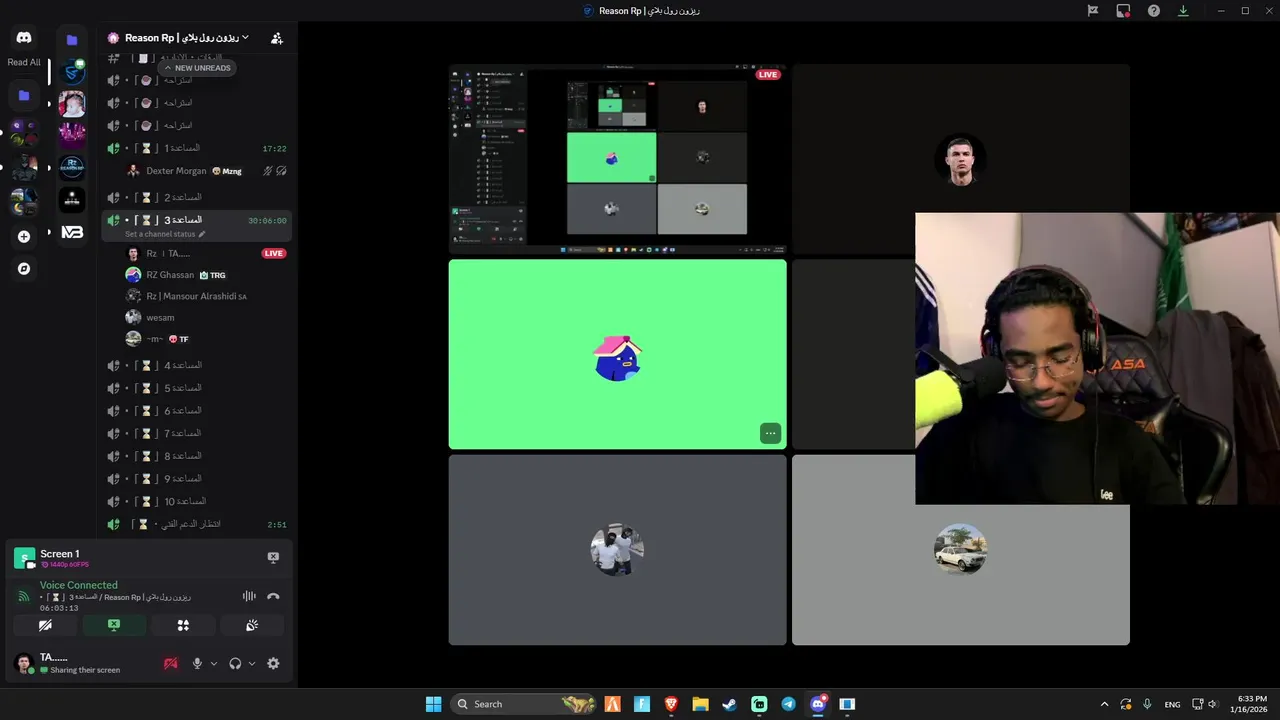This screenshot has width=1280, height=720.
Task: Open connection signal strength icon
Action: 24,597
